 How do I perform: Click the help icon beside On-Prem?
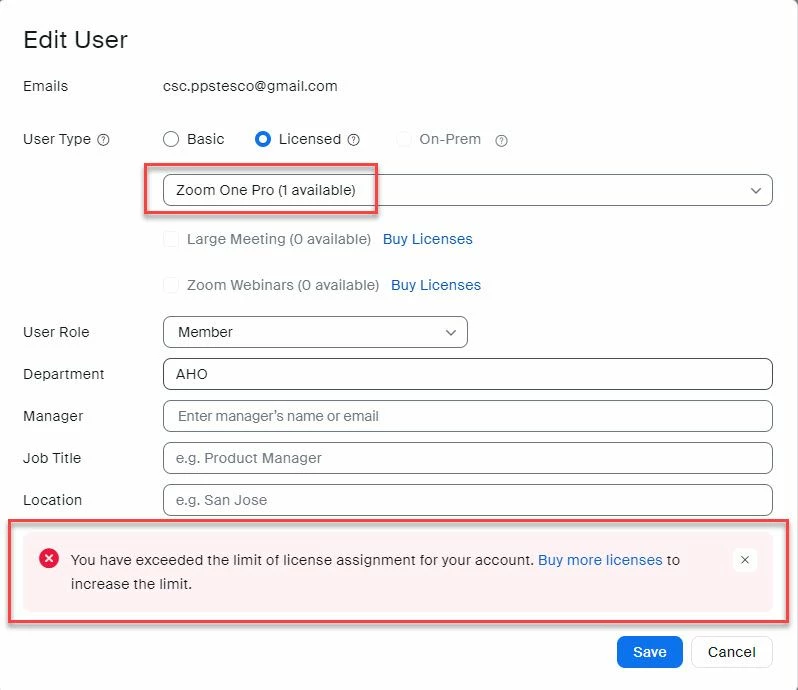pyautogui.click(x=501, y=140)
